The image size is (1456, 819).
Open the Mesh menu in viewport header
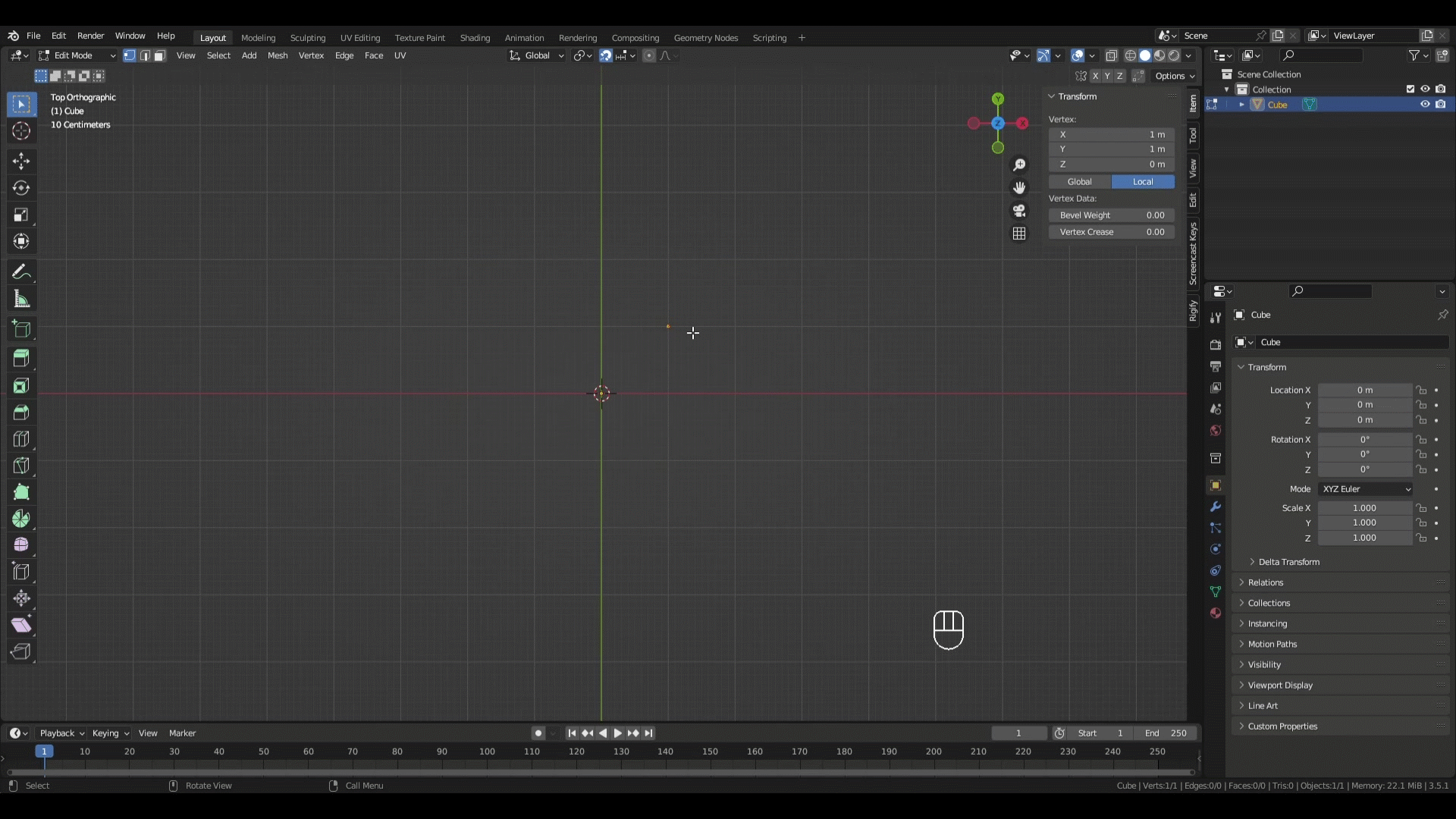pos(278,55)
